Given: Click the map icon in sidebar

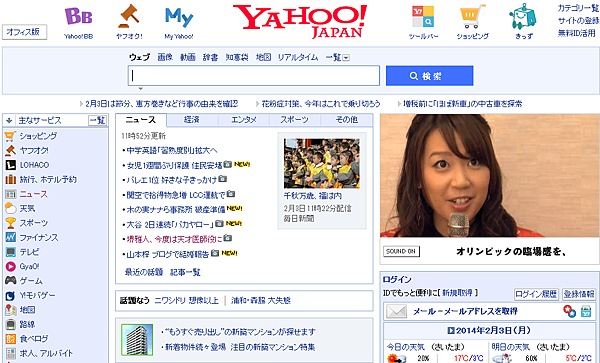Looking at the screenshot, I should click(10, 310).
